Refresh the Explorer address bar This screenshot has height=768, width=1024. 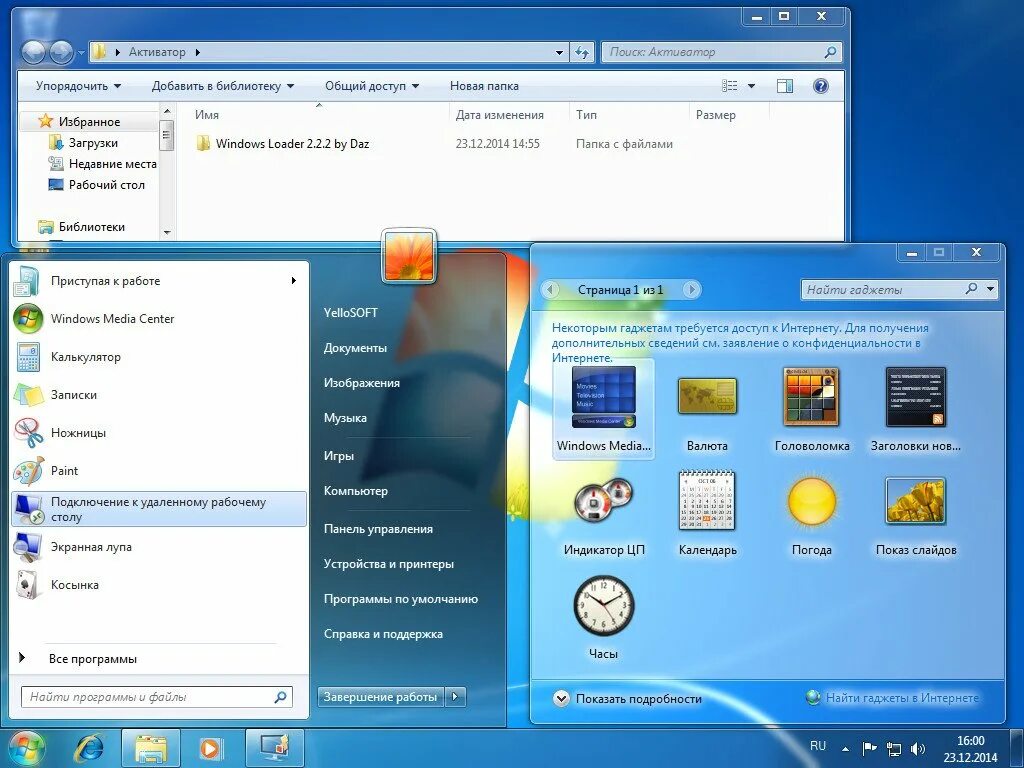point(581,52)
